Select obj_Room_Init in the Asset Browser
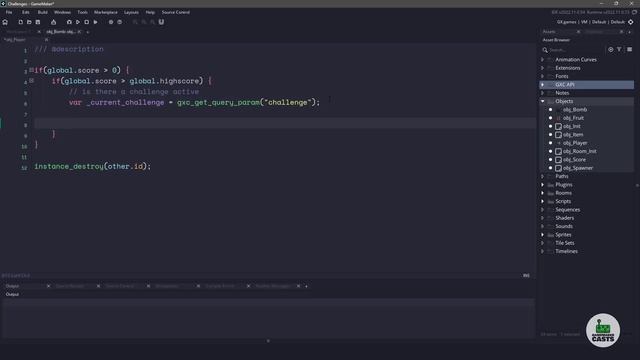 pyautogui.click(x=580, y=151)
